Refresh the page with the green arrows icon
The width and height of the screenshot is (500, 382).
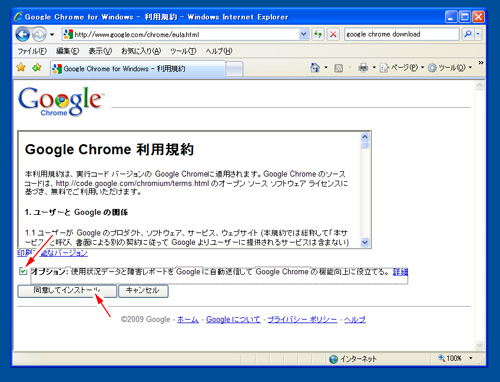pyautogui.click(x=318, y=34)
